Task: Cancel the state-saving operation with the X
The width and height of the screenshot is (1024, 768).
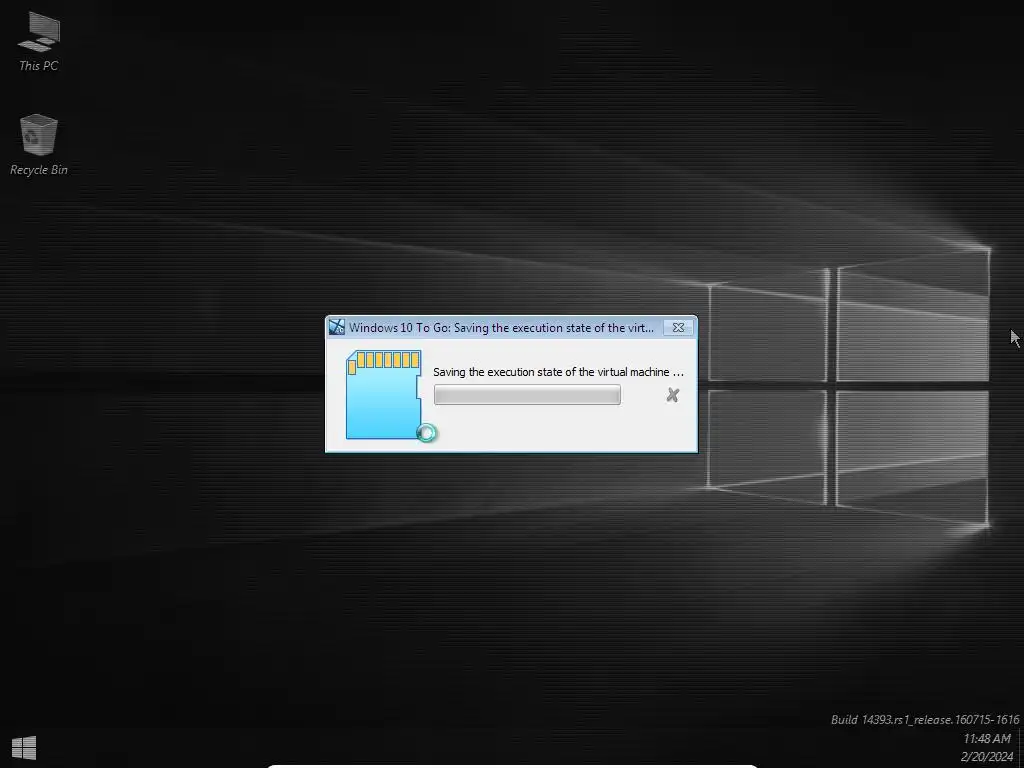Action: (673, 395)
